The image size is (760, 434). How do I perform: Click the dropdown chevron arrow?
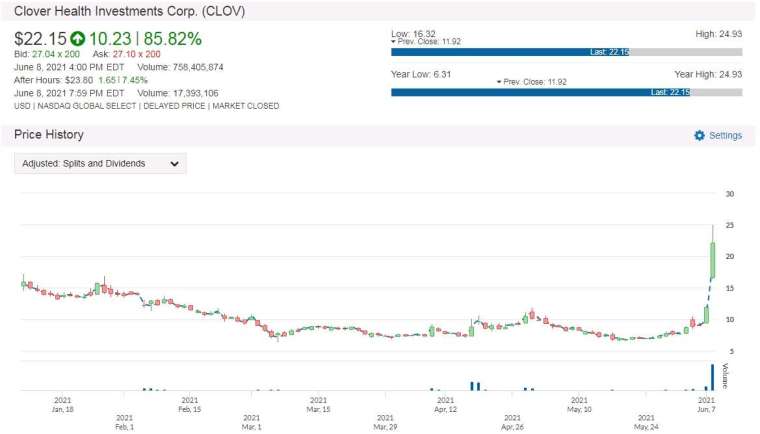[174, 164]
